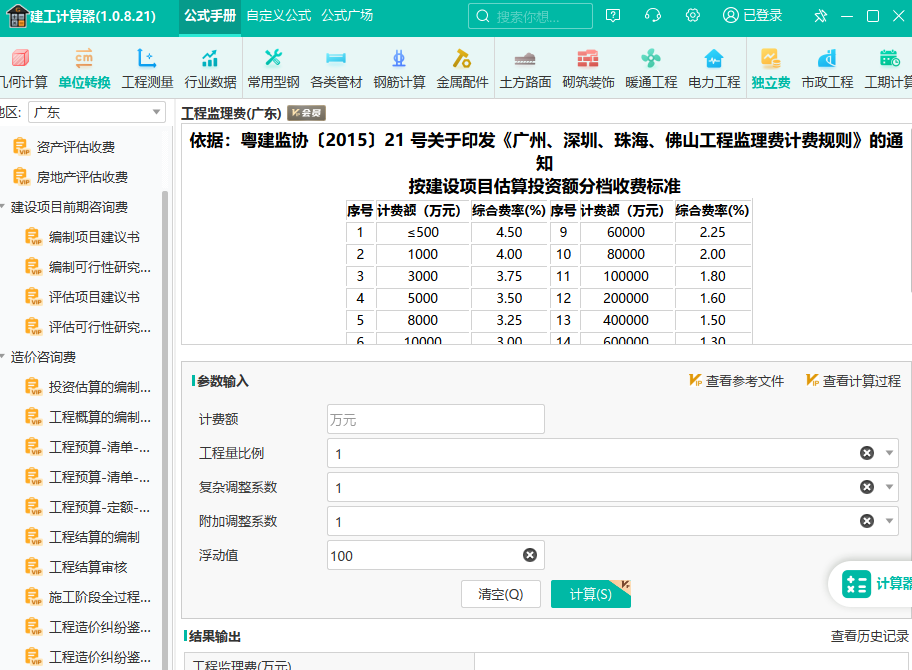The height and width of the screenshot is (670, 912).
Task: Select 工程概算的编制... in the sidebar
Action: 99,417
